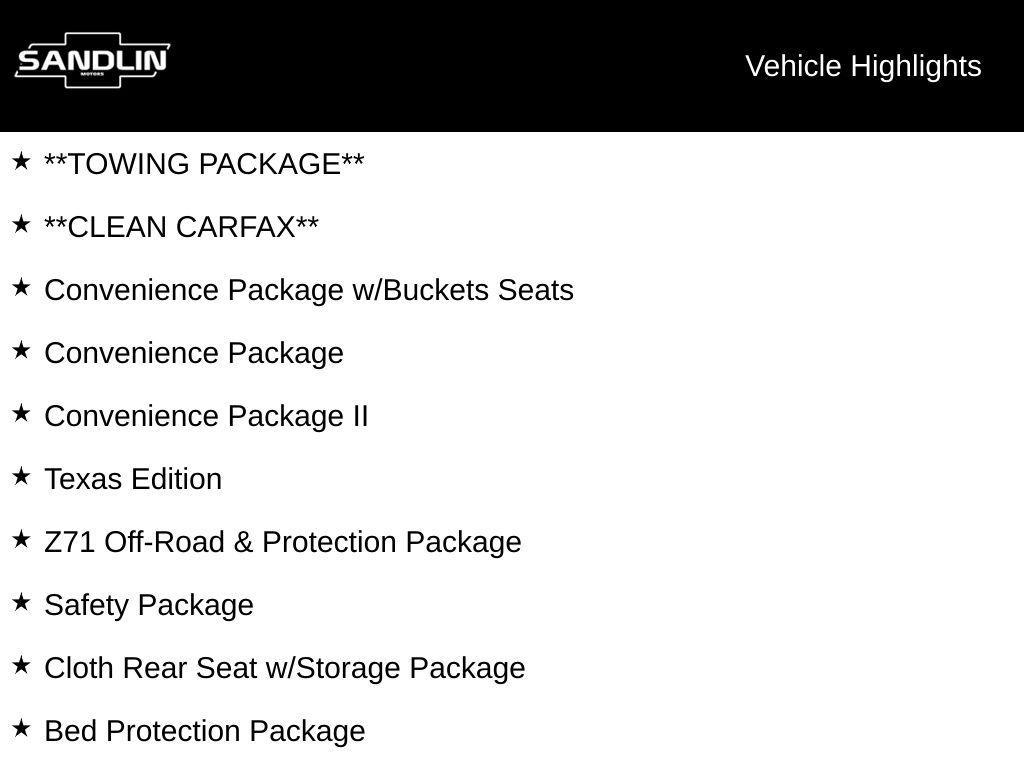Select Z71 Off-Road & Protection Package text

pyautogui.click(x=283, y=542)
